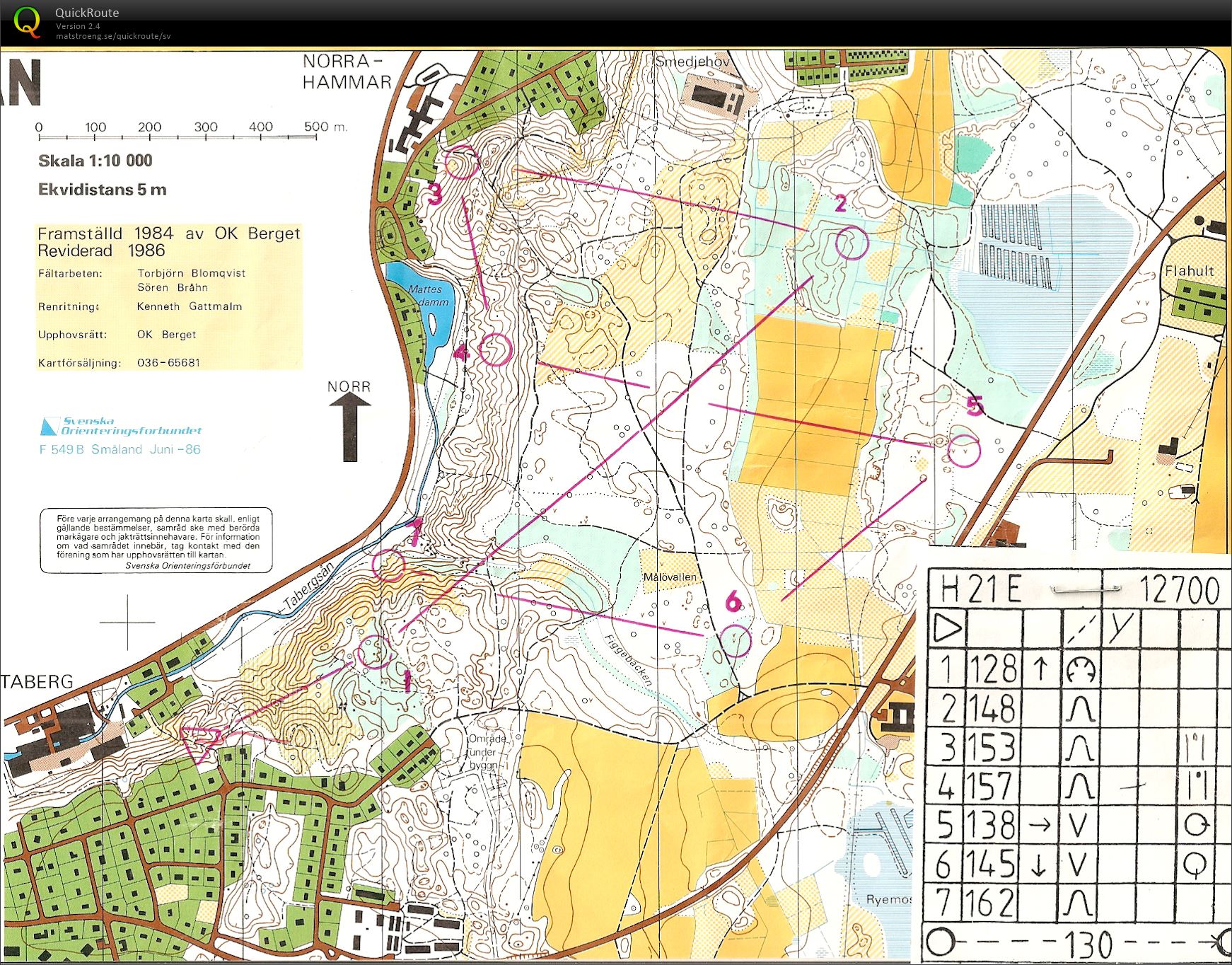1232x965 pixels.
Task: Select control circle 1 on the map
Action: click(x=375, y=652)
